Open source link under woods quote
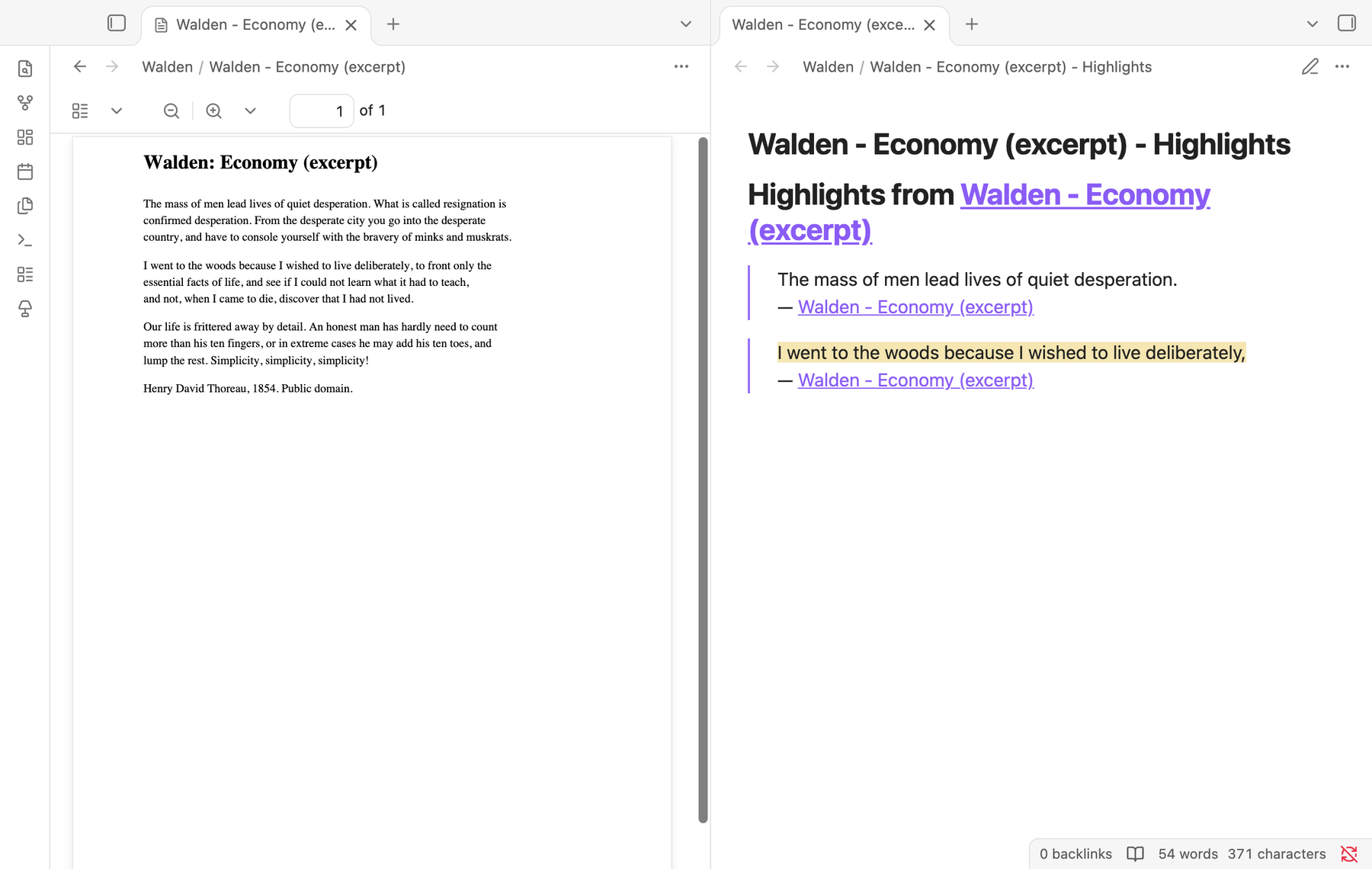This screenshot has width=1372, height=869. (915, 380)
